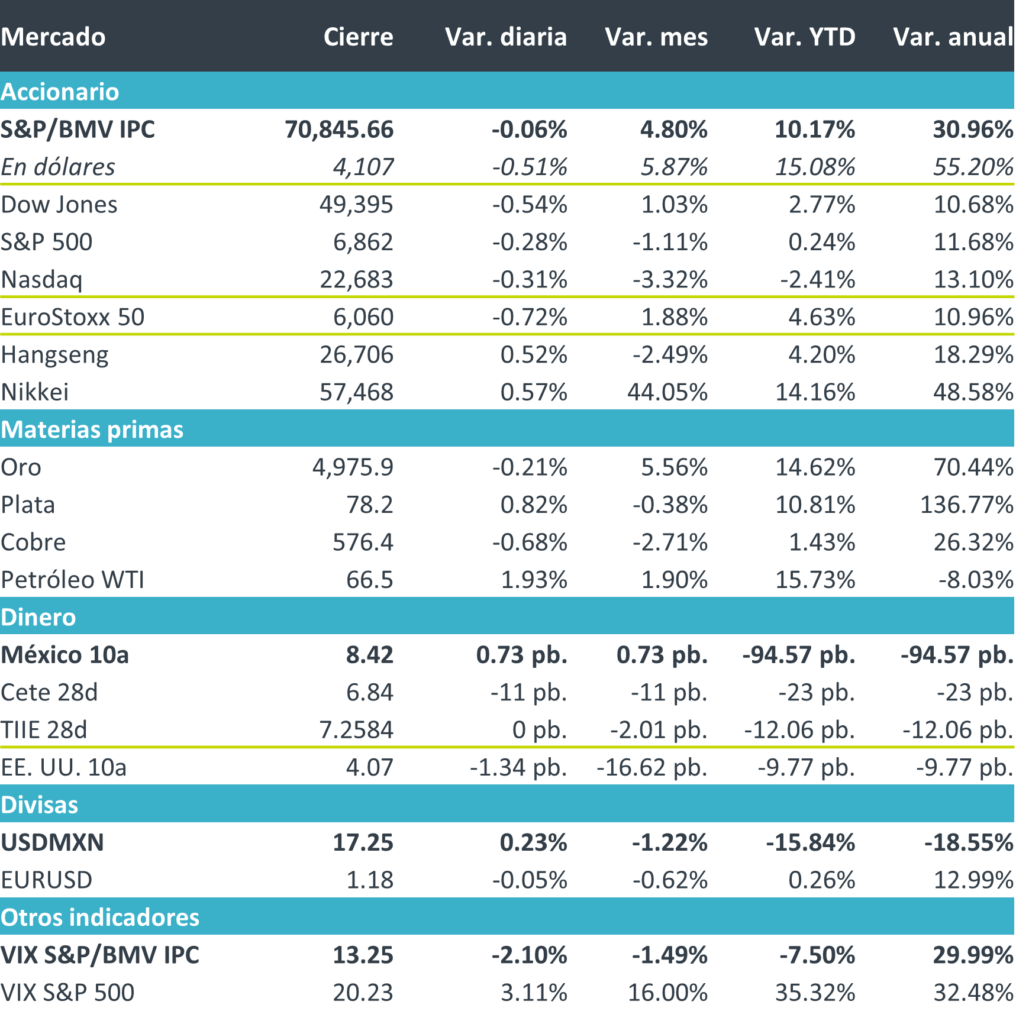Image resolution: width=1016 pixels, height=1024 pixels.
Task: Select the Var. diaria column header
Action: 505,37
